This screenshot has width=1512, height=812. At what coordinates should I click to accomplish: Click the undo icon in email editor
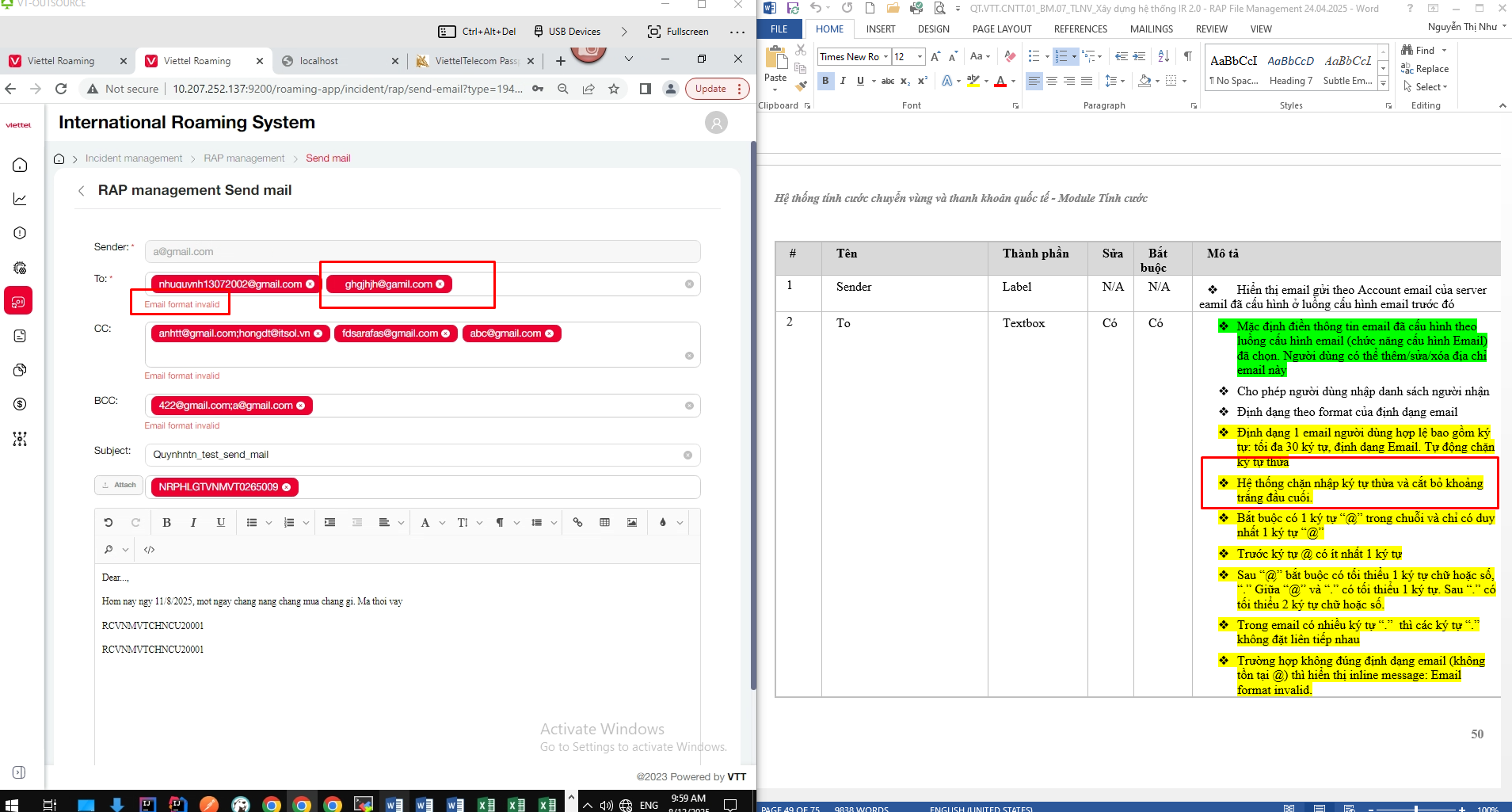(109, 523)
